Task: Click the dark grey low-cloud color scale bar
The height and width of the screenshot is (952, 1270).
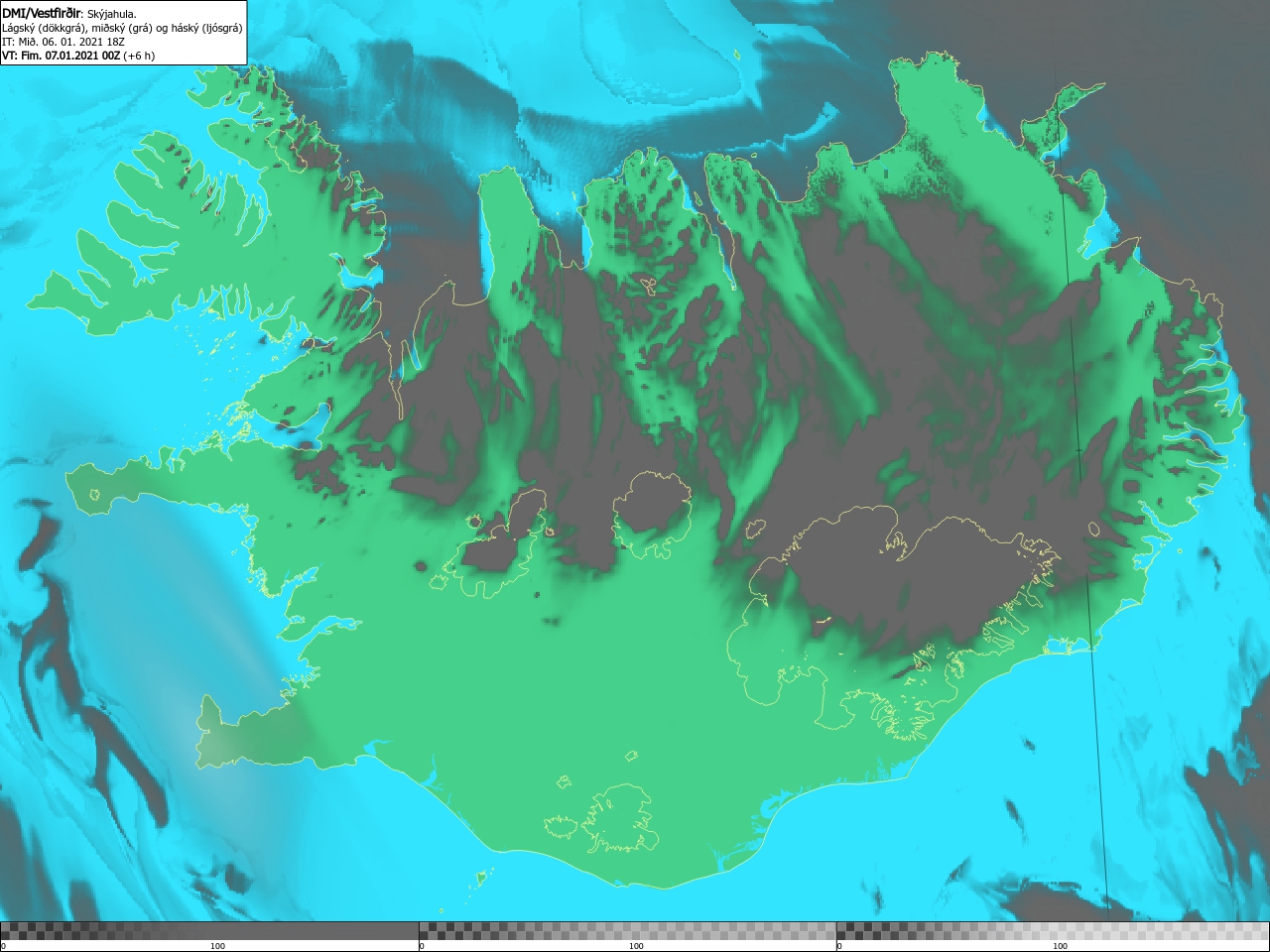Action: pos(209,930)
